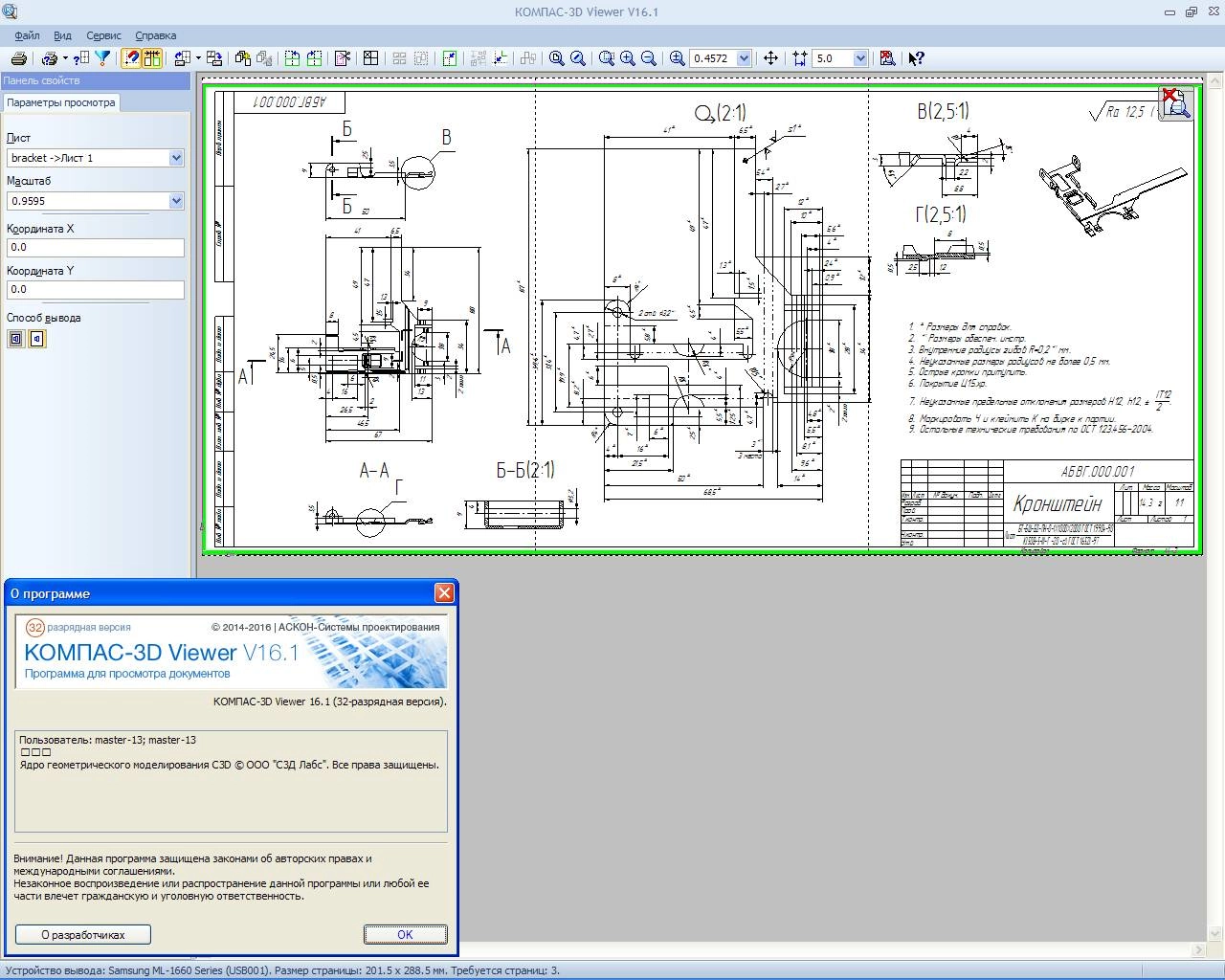Open the Справка menu
This screenshot has width=1225, height=980.
(x=155, y=35)
